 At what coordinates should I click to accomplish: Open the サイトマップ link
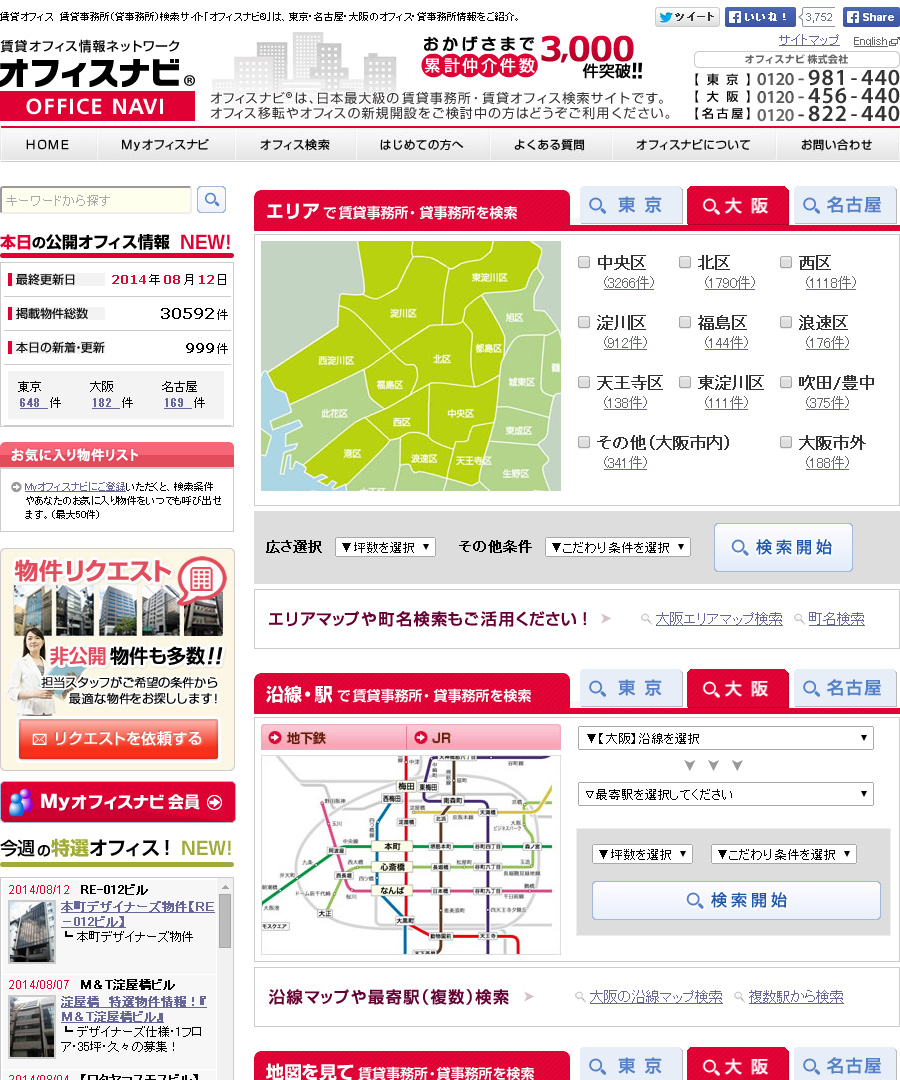809,40
